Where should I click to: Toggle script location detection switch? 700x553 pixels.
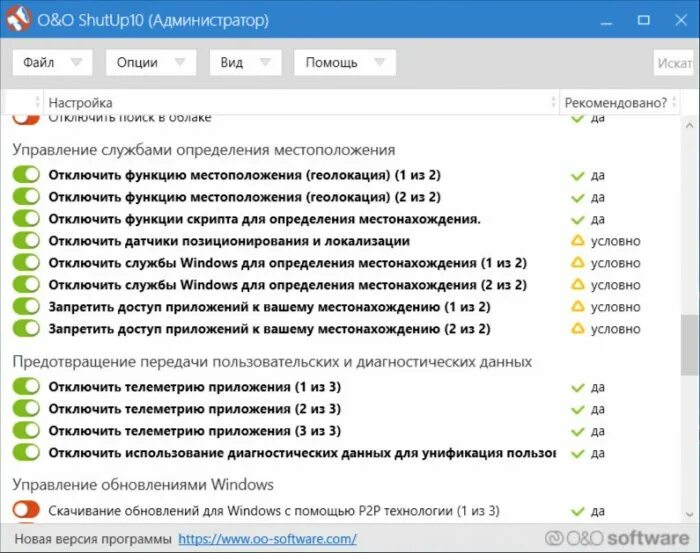pos(26,219)
